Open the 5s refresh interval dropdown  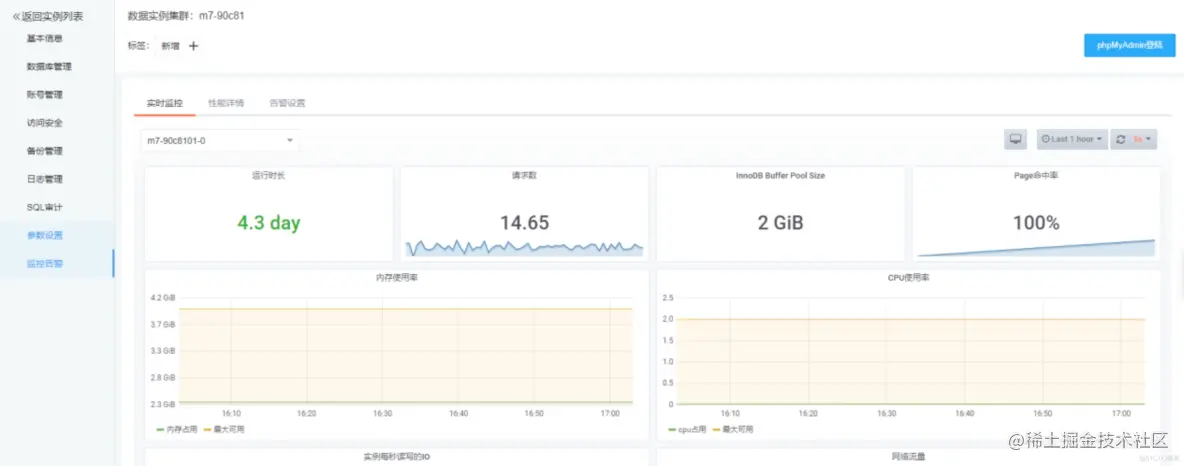(x=1143, y=140)
